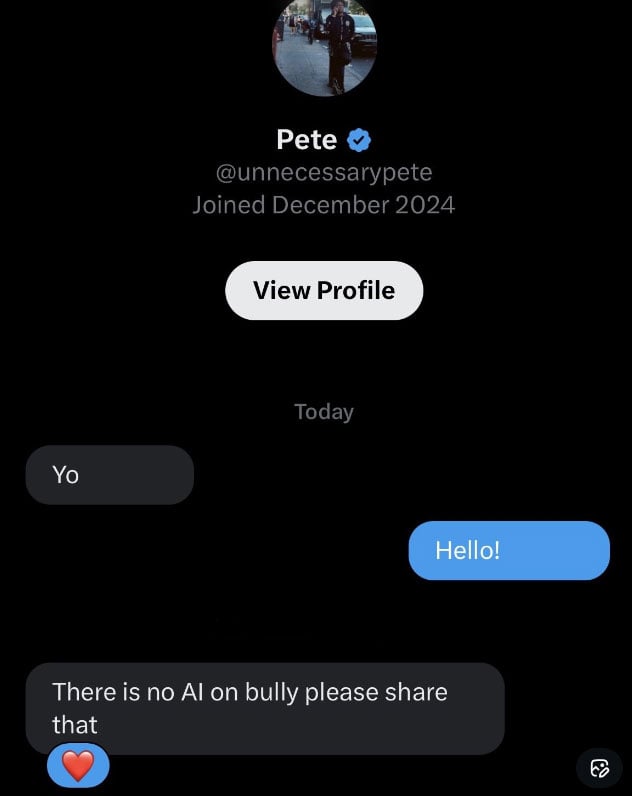Select the received "Yo" message bubble
Viewport: 632px width, 796px height.
(109, 475)
